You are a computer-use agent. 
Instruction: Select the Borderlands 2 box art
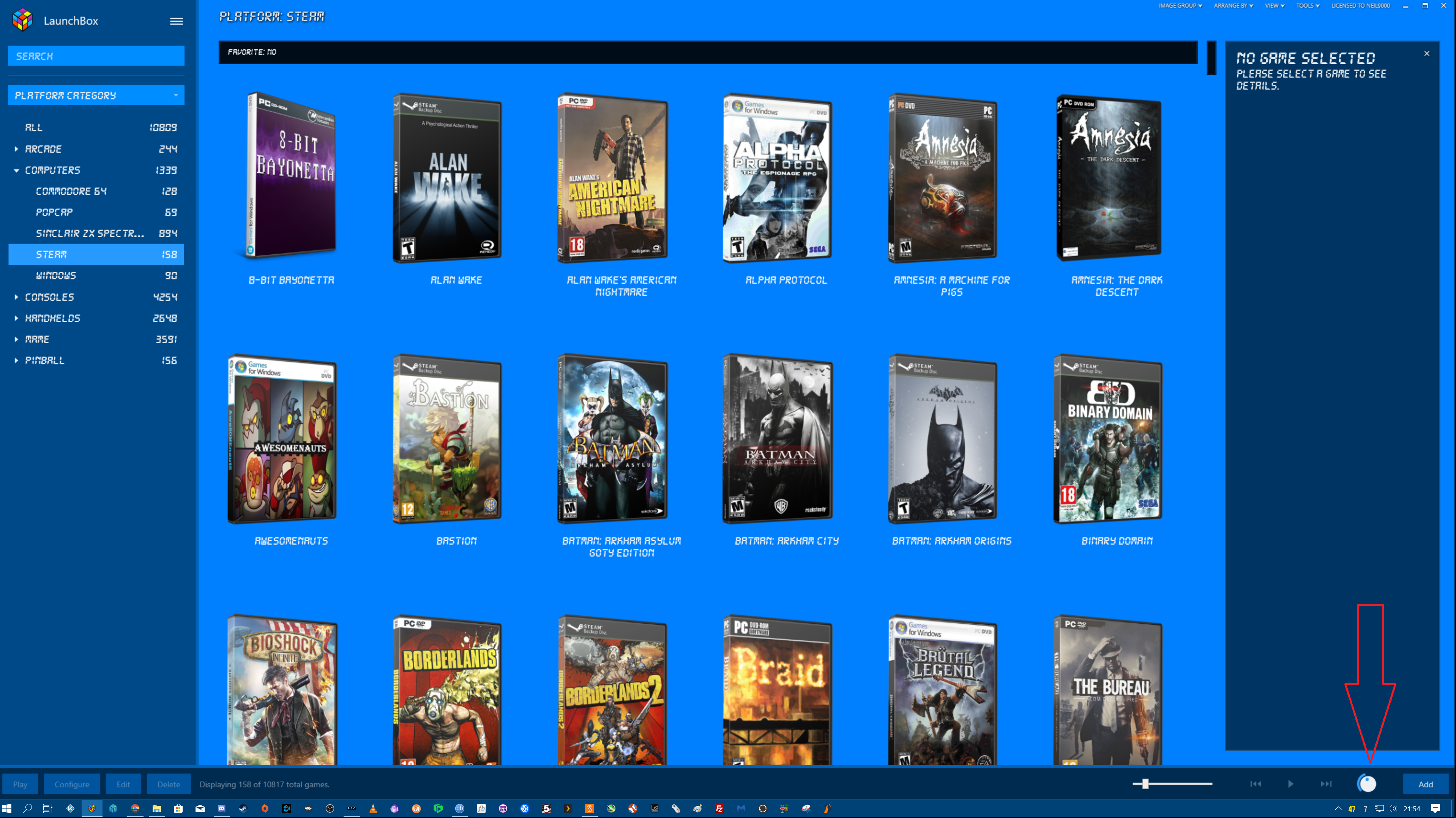pyautogui.click(x=613, y=690)
